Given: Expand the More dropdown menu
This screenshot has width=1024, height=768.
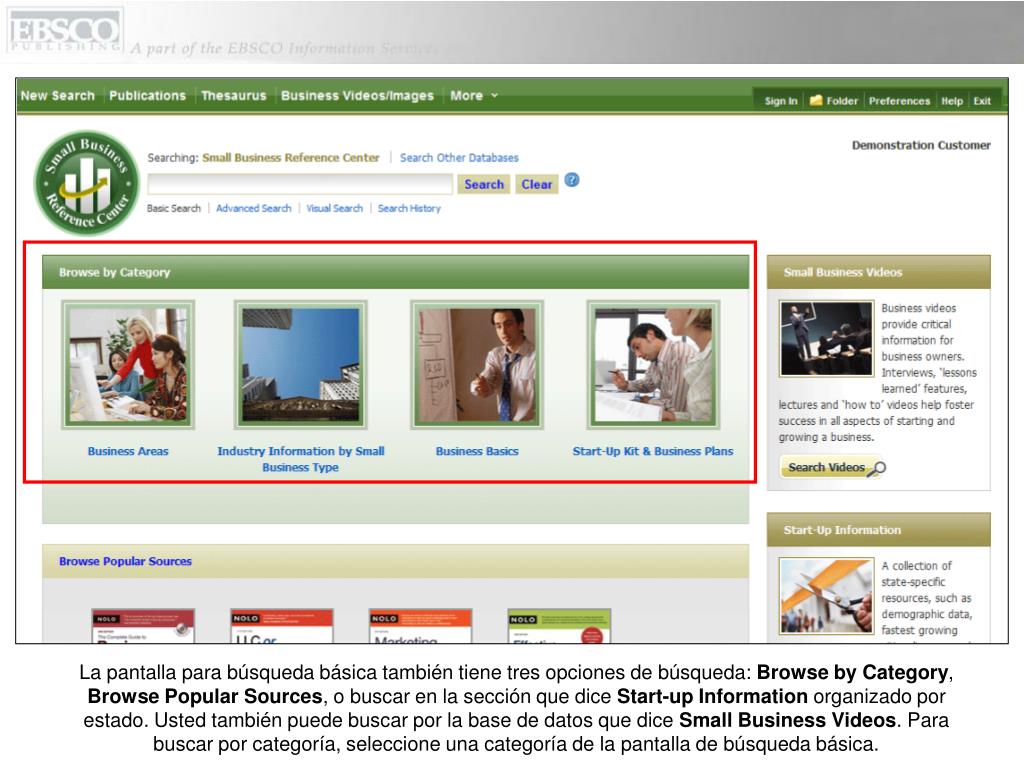Looking at the screenshot, I should tap(473, 95).
